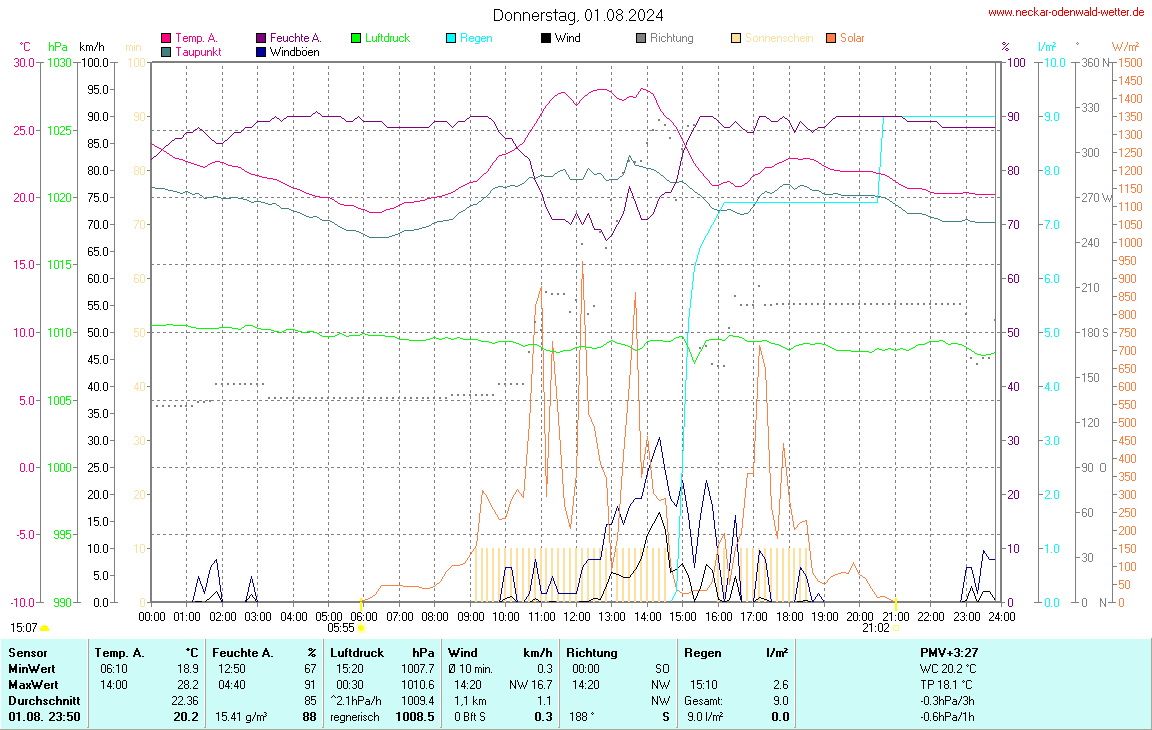This screenshot has width=1152, height=730.
Task: Click the black Wind legend swatch
Action: 546,38
